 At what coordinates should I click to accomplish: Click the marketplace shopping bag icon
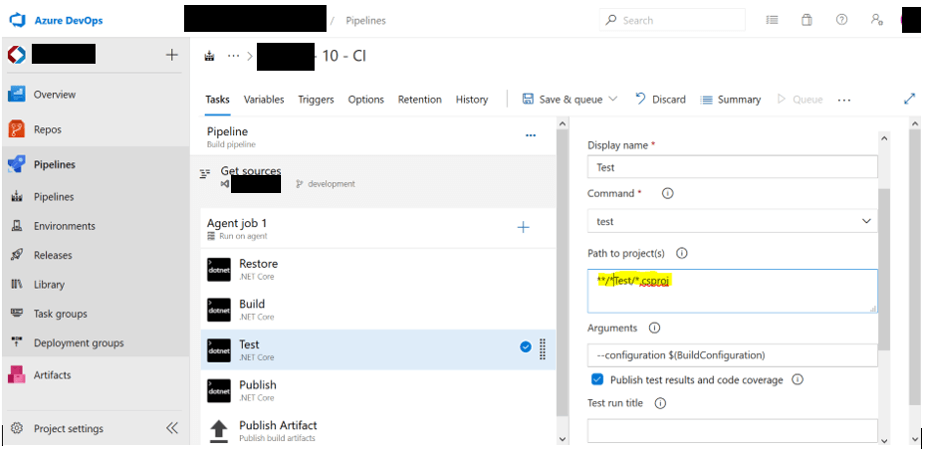(x=806, y=20)
